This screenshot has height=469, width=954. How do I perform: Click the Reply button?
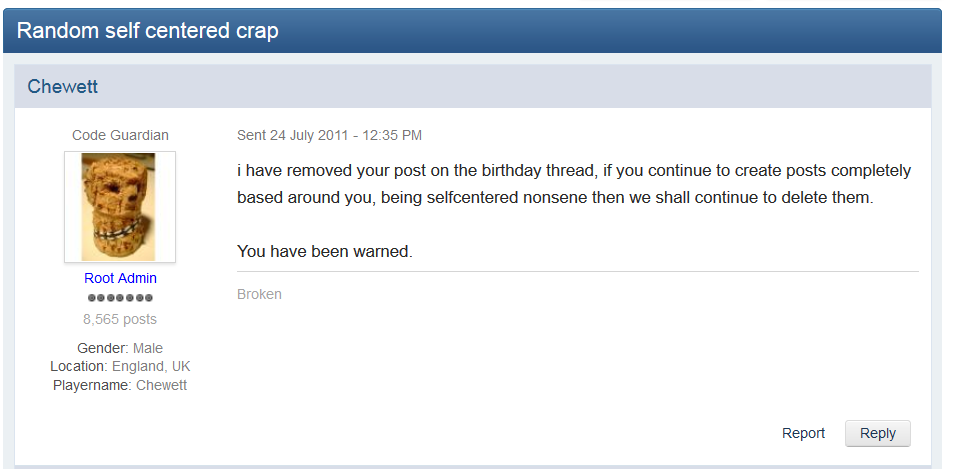(877, 433)
